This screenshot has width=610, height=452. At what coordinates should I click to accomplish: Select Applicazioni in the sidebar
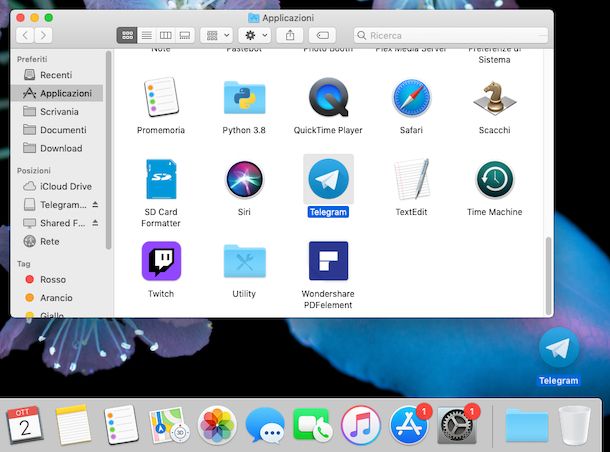[x=57, y=93]
